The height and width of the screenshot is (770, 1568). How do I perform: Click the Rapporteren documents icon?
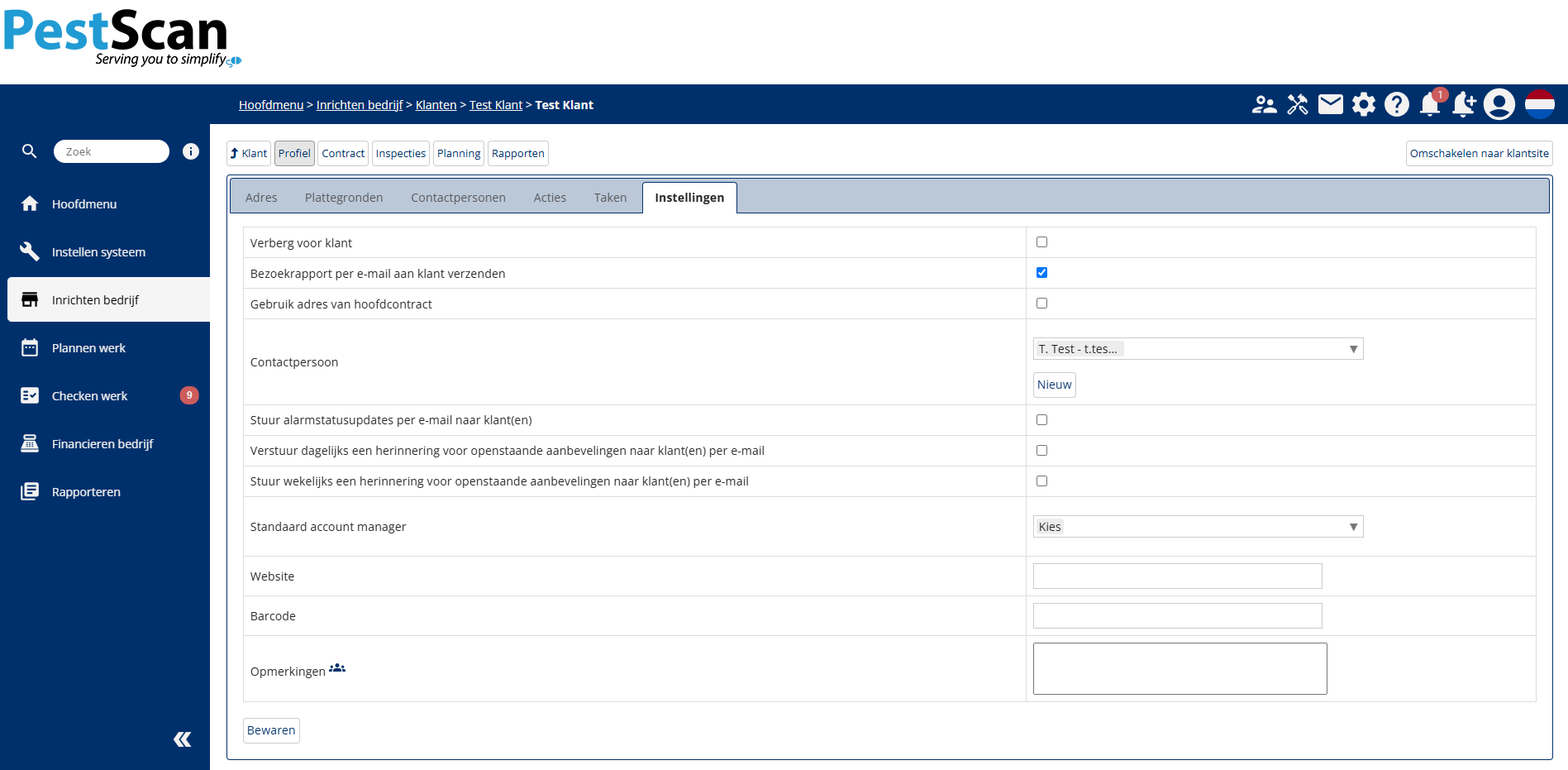tap(30, 491)
